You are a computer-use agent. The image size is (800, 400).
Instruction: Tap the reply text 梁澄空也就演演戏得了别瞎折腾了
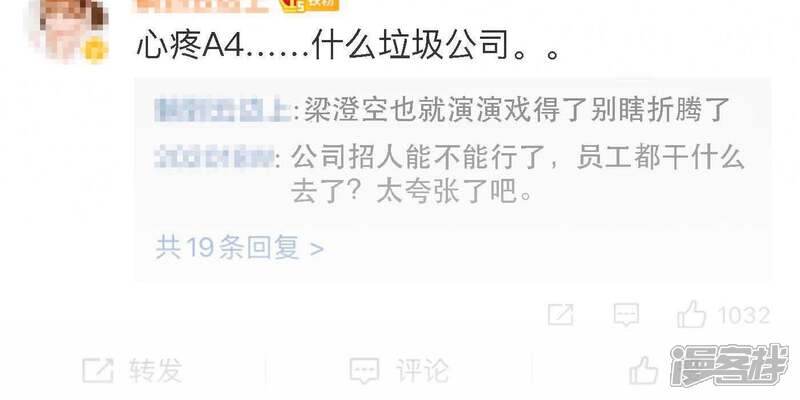tap(517, 110)
